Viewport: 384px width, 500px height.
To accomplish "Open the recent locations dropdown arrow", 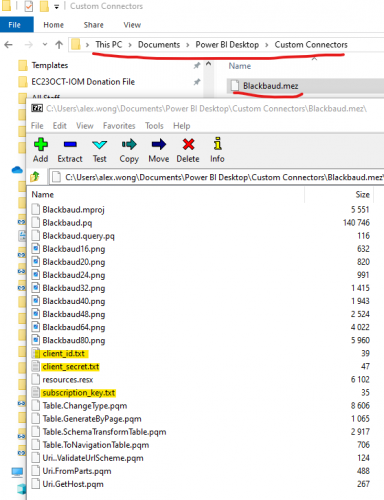I will tap(45, 45).
